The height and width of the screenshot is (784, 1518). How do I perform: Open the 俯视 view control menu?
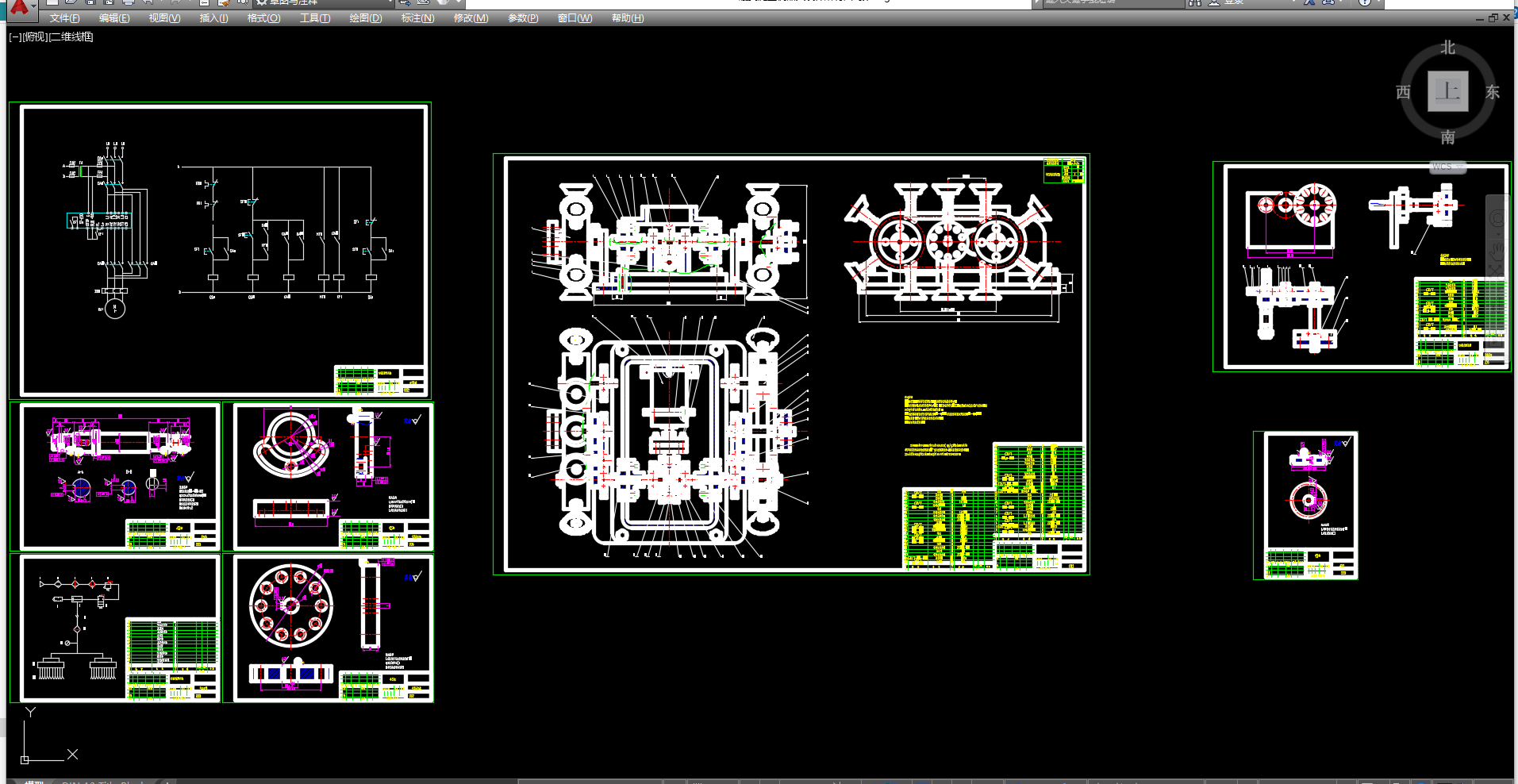pos(36,37)
